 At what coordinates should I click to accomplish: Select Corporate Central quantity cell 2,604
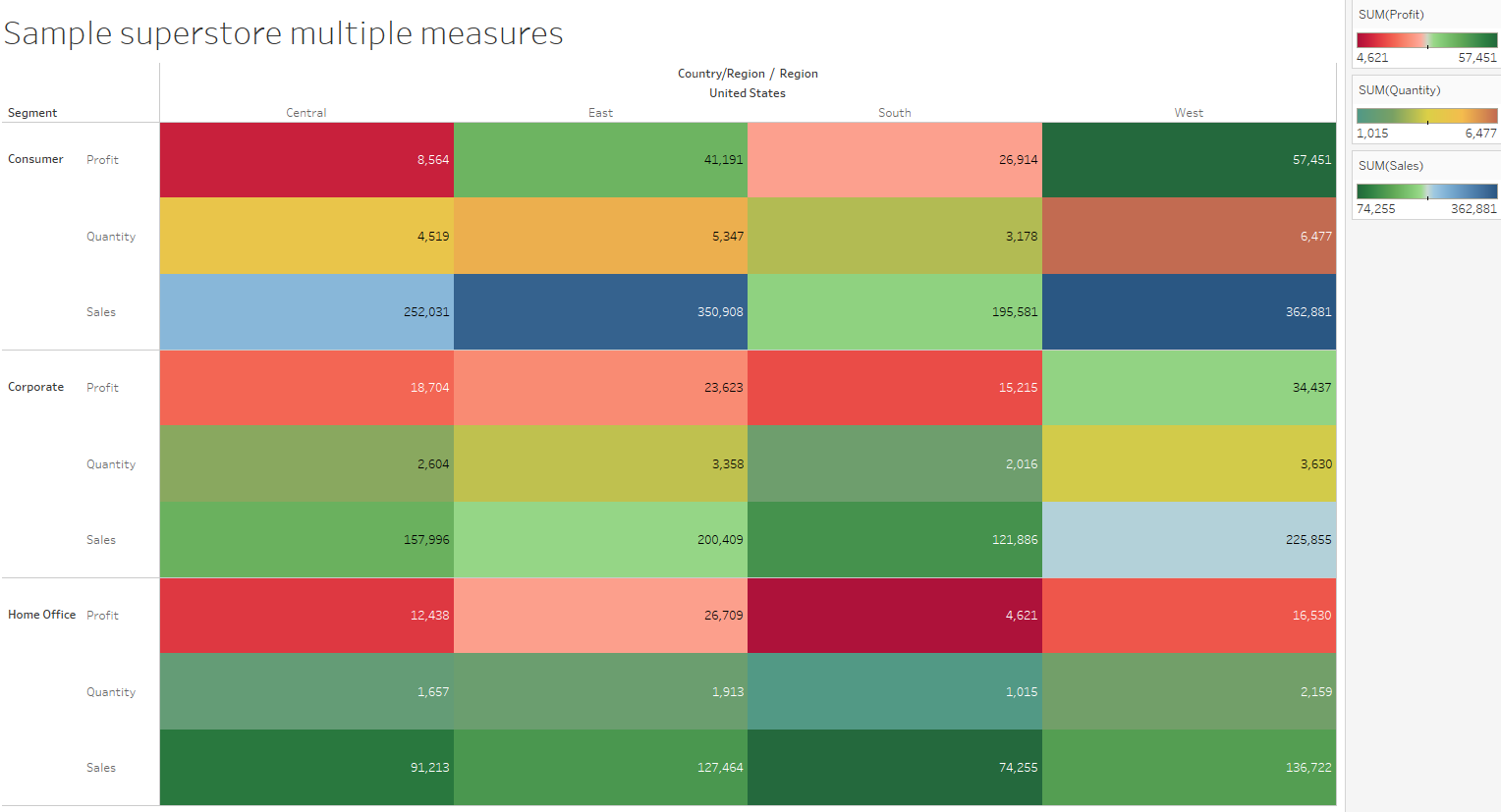pos(306,463)
